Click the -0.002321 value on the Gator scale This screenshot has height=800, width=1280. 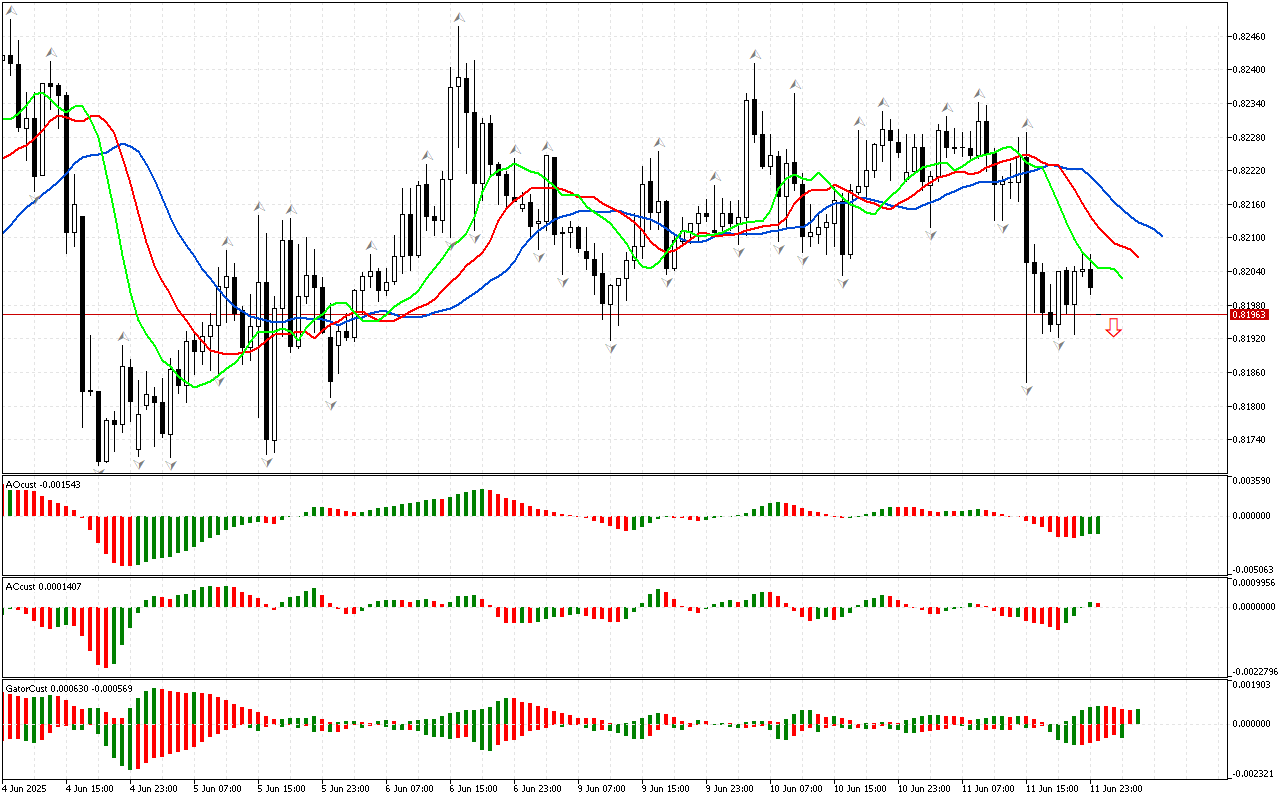(1249, 773)
